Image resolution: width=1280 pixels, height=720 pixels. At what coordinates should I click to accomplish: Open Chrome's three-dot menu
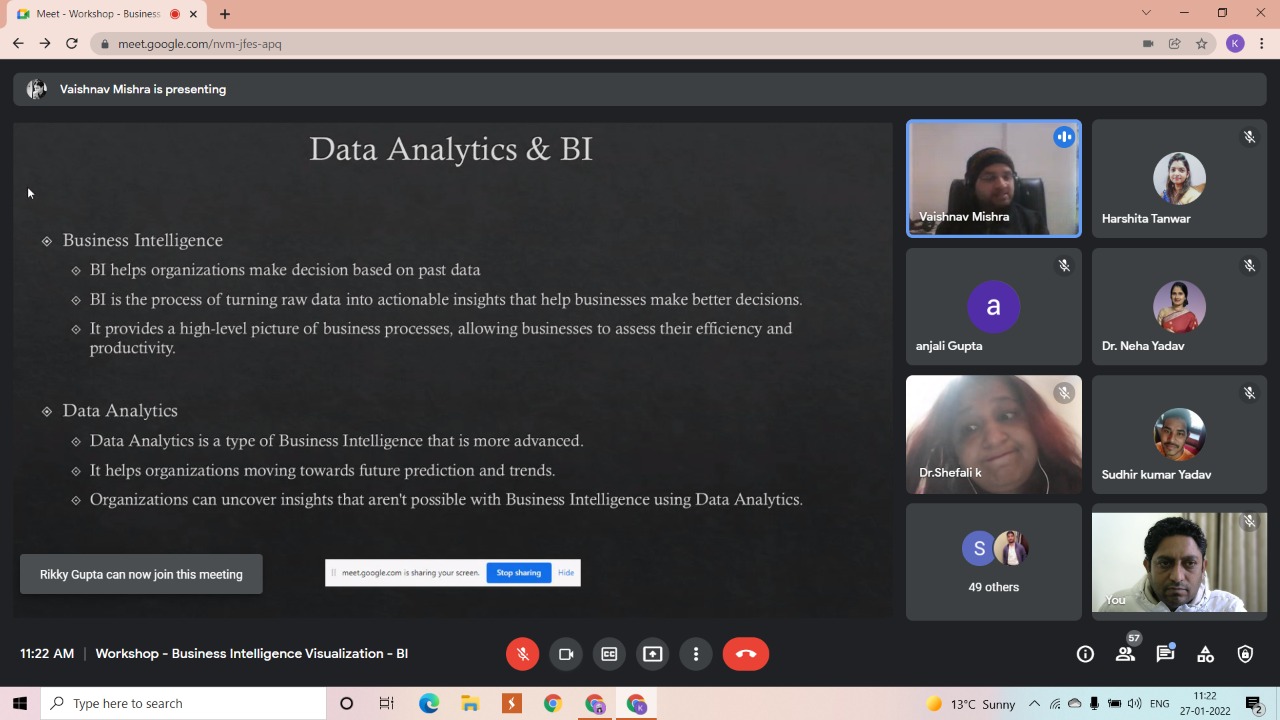1262,44
